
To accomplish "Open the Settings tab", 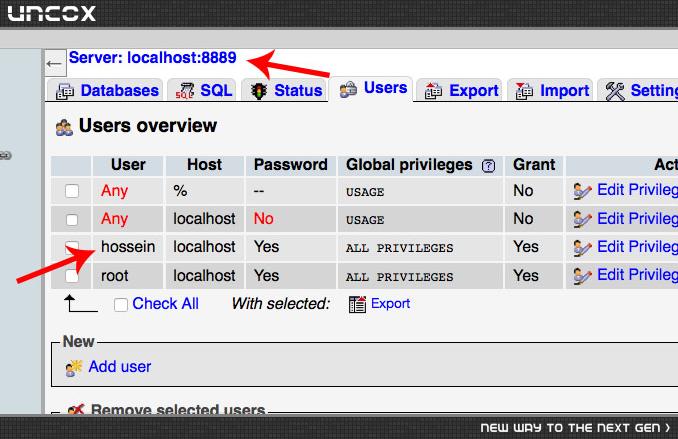I will [638, 90].
